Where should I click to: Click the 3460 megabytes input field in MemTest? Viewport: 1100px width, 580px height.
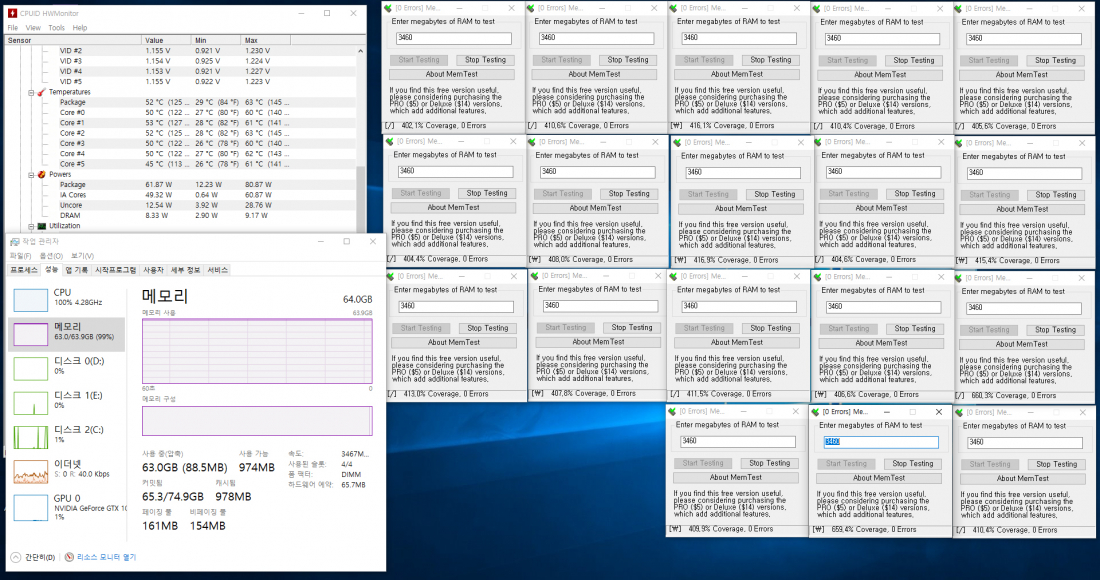tap(452, 37)
